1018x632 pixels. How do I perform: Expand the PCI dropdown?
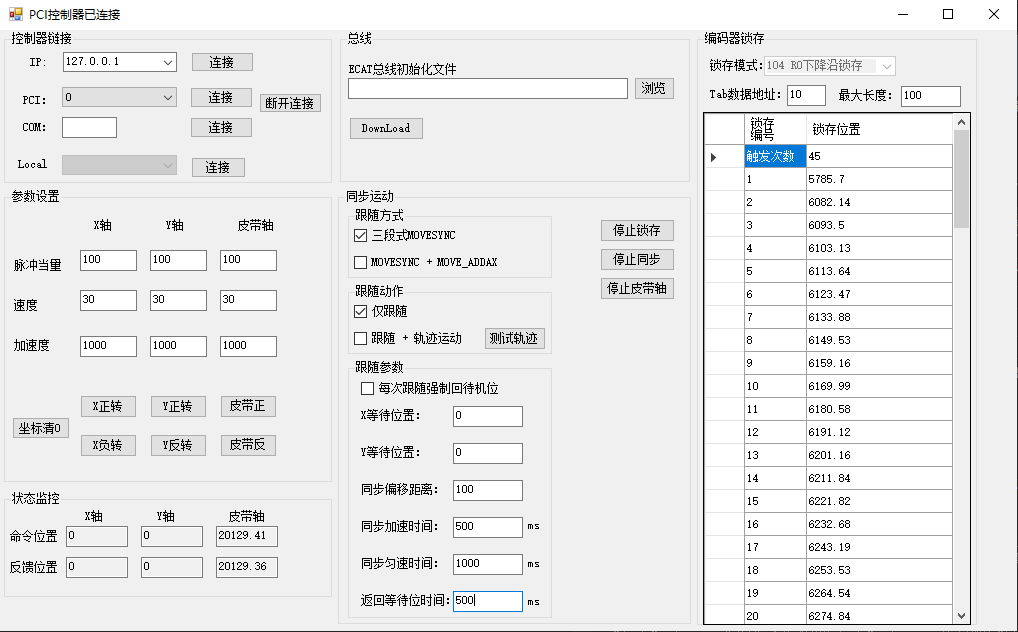pyautogui.click(x=168, y=97)
